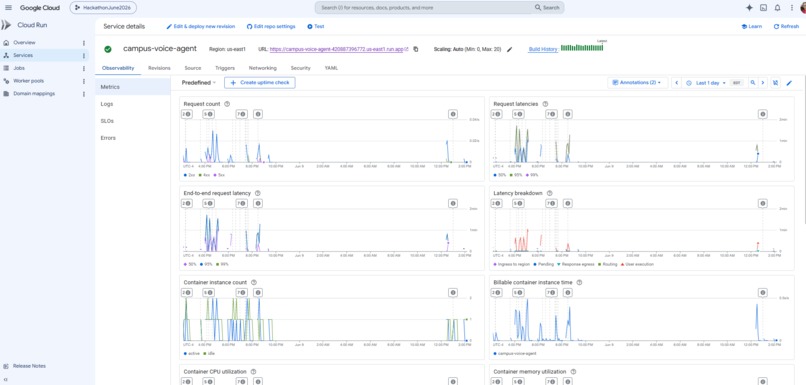
Task: Click Edit & deploy new revision
Action: (x=200, y=27)
